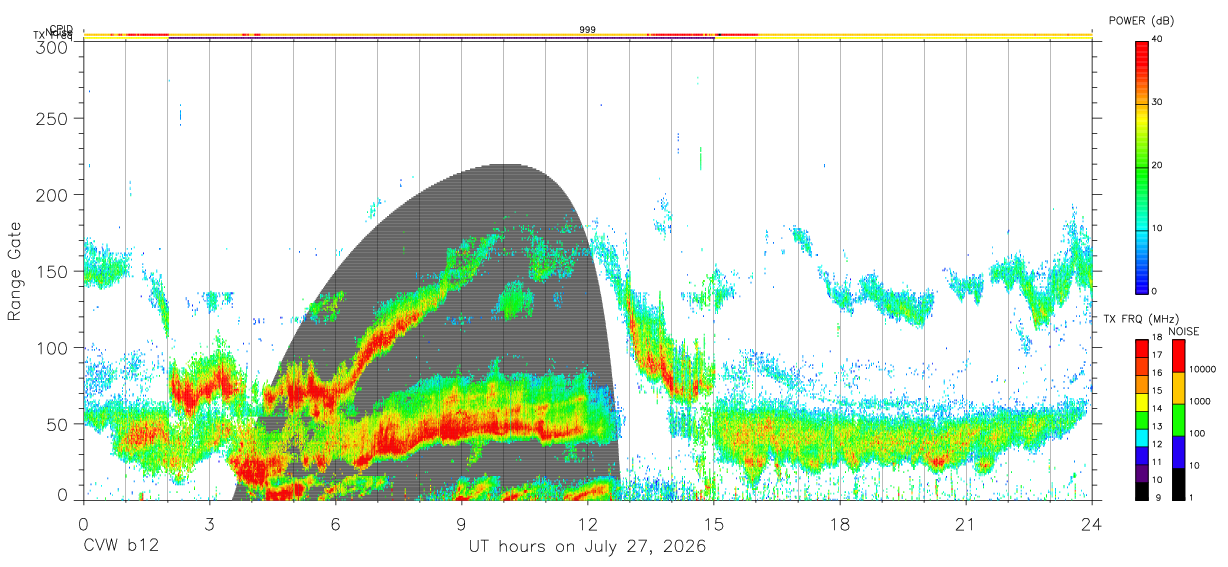The height and width of the screenshot is (567, 1228).
Task: Click the POWER (dB) colorbar title
Action: (x=1142, y=21)
